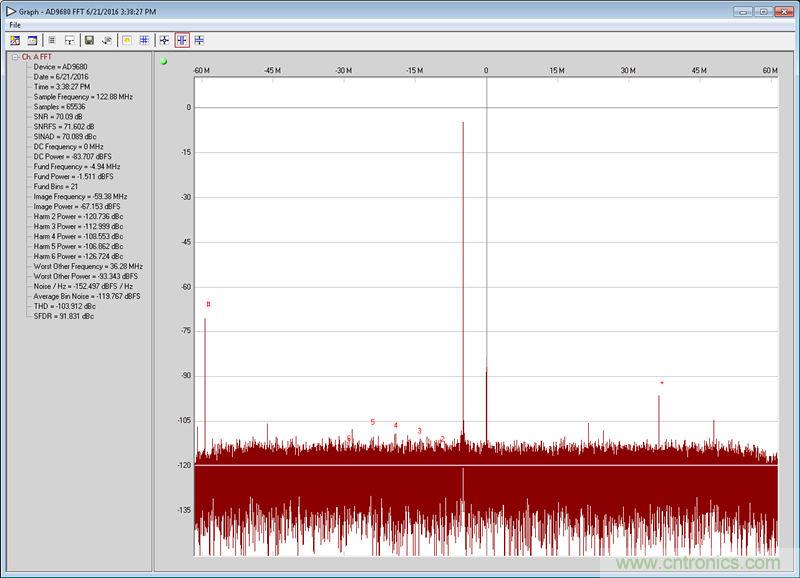The width and height of the screenshot is (800, 578).
Task: Select the SFDR = 91.831 dBc entry
Action: pos(64,315)
